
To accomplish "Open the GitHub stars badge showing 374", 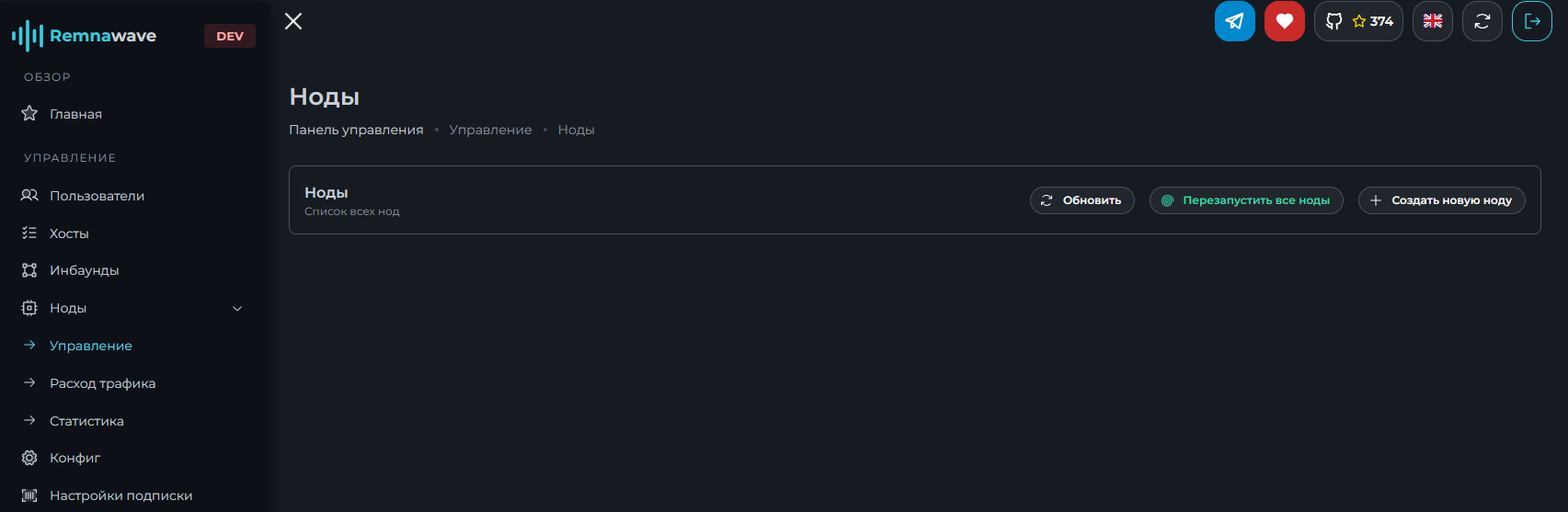I will 1358,21.
